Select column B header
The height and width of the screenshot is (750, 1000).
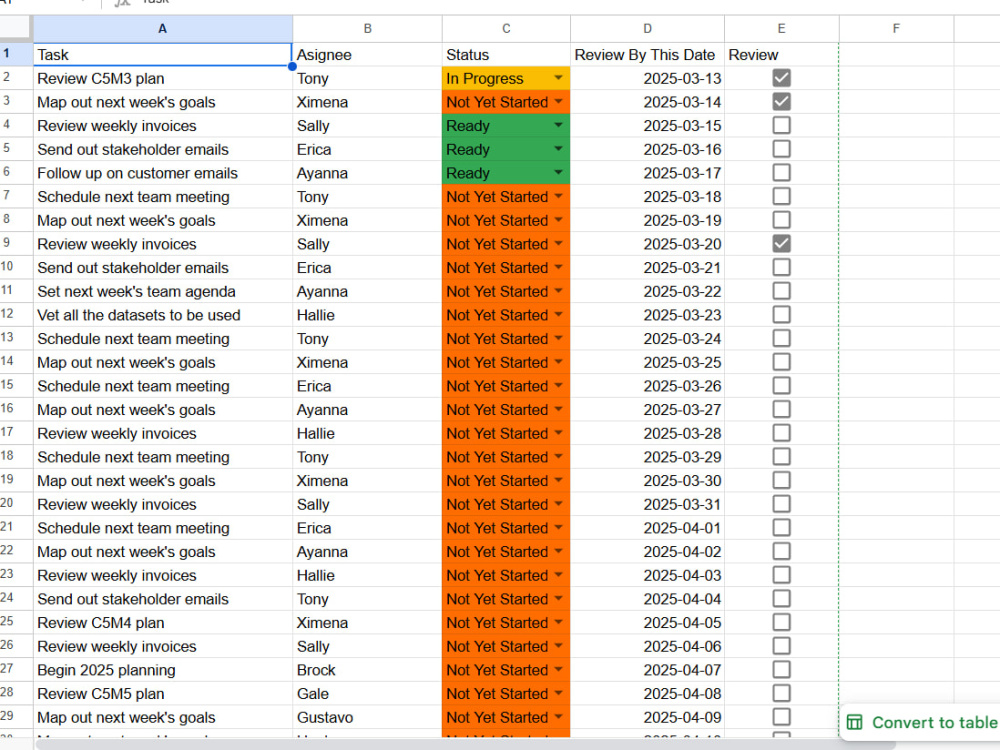(x=367, y=29)
